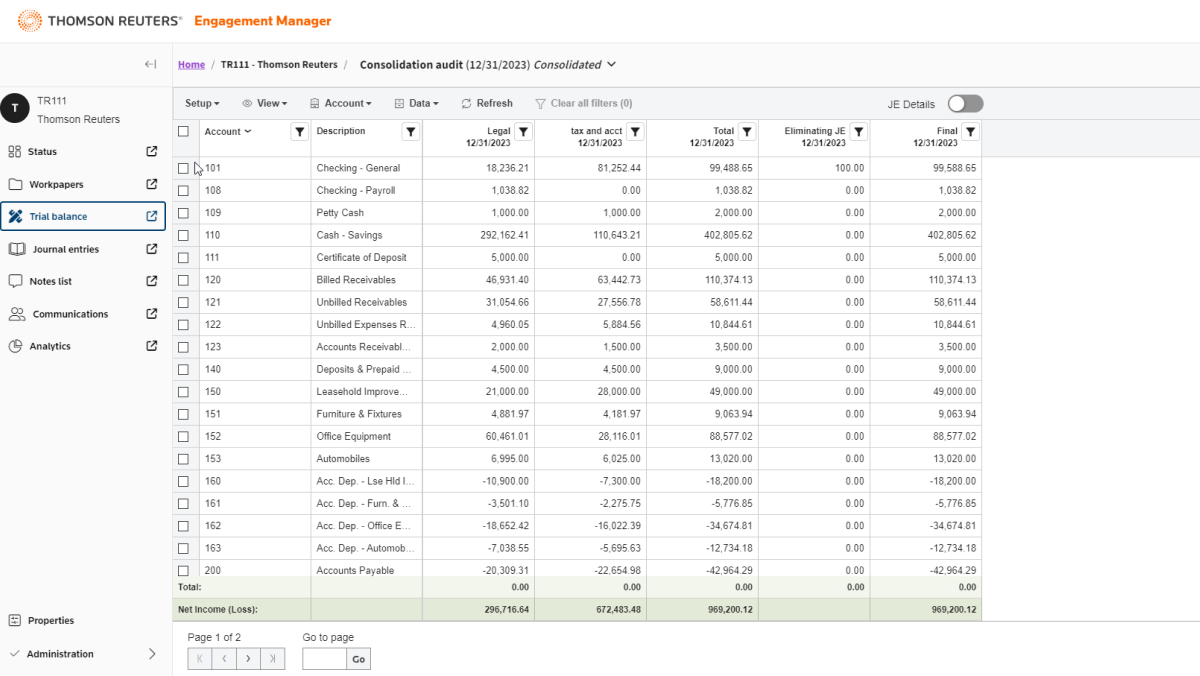Open the Setup menu
Image resolution: width=1200 pixels, height=676 pixels.
(202, 103)
